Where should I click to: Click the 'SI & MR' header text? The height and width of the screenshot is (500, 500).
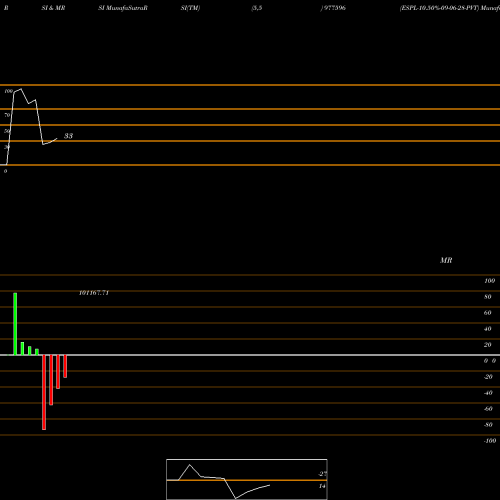click(x=53, y=8)
